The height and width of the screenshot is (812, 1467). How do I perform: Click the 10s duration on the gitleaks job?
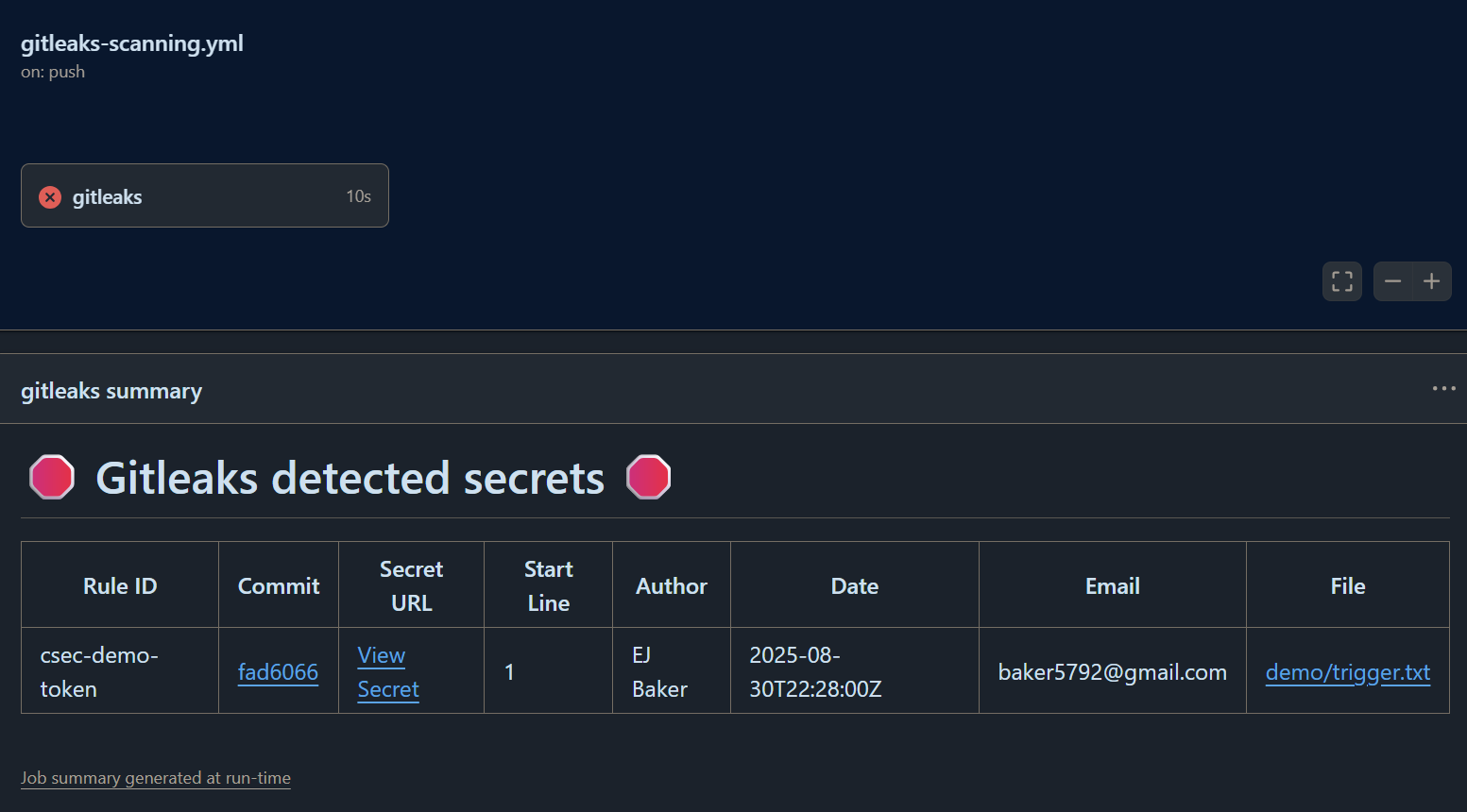coord(358,196)
